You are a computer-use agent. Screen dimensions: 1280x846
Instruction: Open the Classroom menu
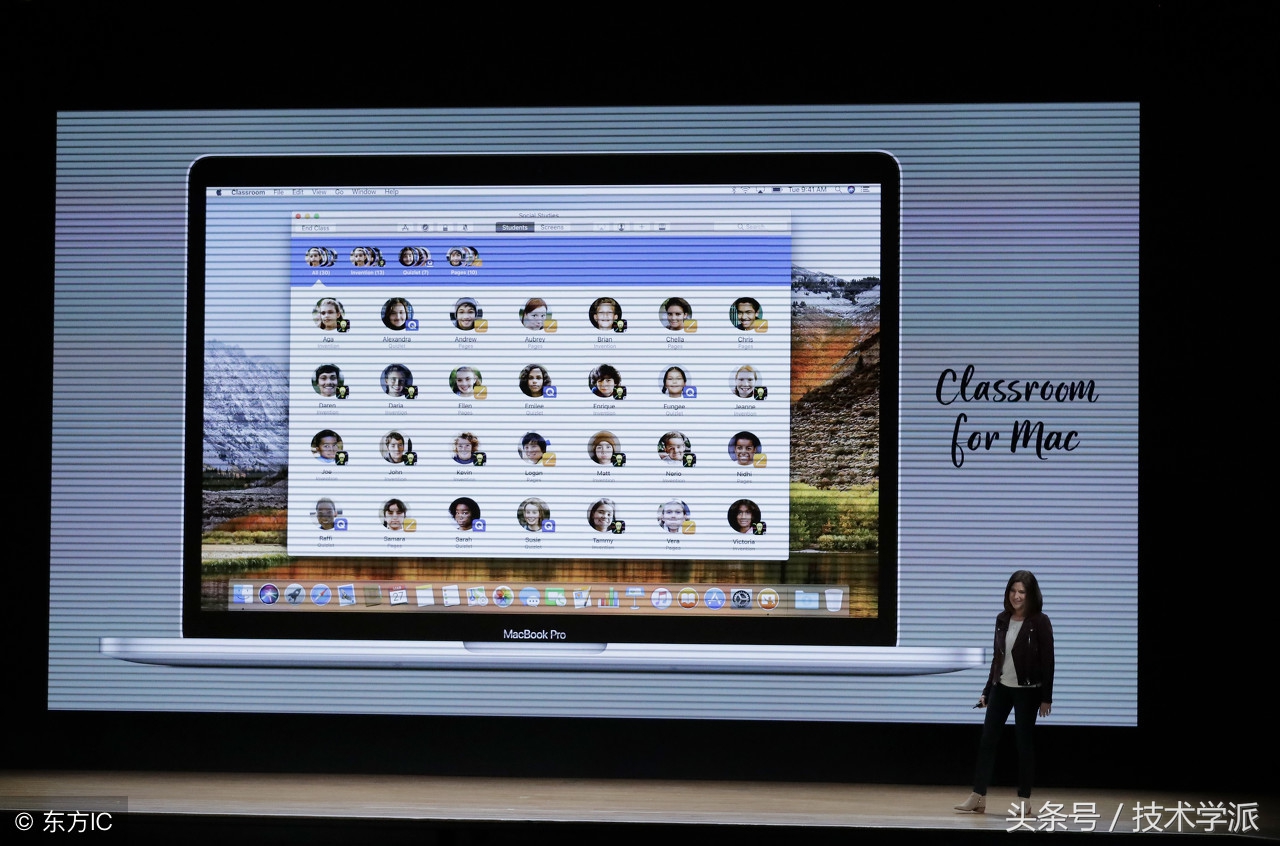[x=248, y=192]
